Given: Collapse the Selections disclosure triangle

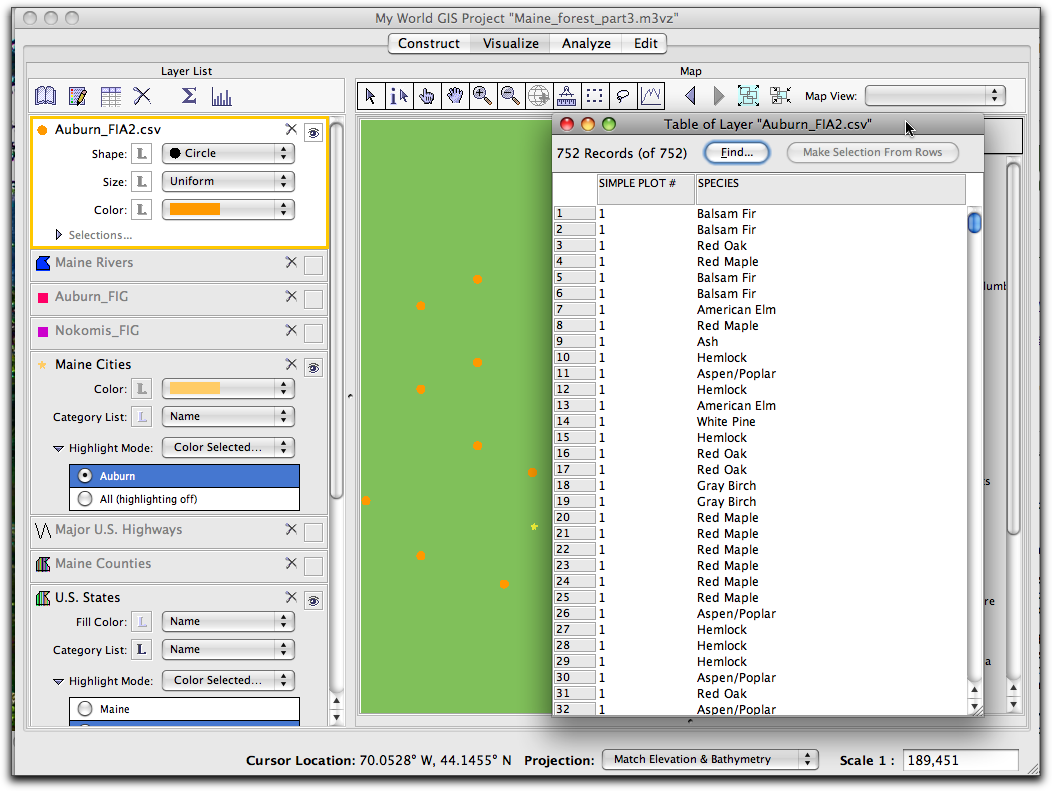Looking at the screenshot, I should [x=58, y=232].
